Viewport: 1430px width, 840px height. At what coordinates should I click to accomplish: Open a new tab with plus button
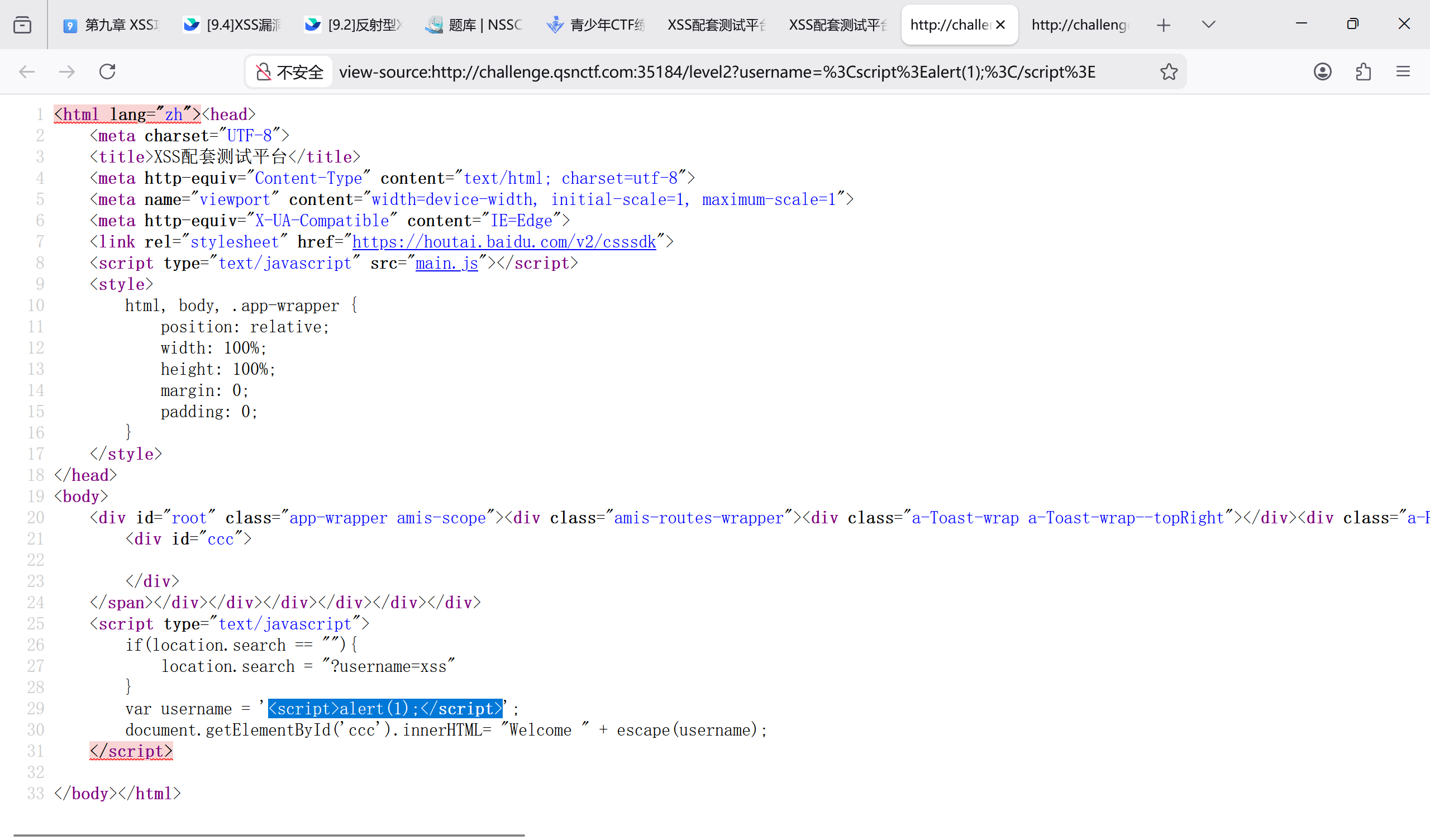coord(1164,25)
